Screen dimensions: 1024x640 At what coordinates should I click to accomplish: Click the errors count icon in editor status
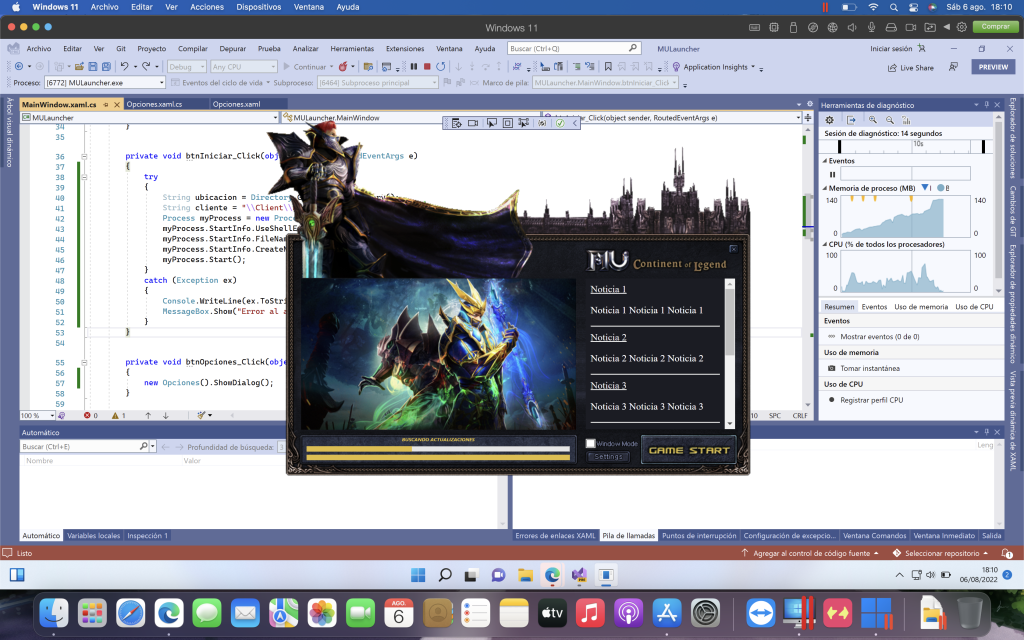(x=91, y=415)
